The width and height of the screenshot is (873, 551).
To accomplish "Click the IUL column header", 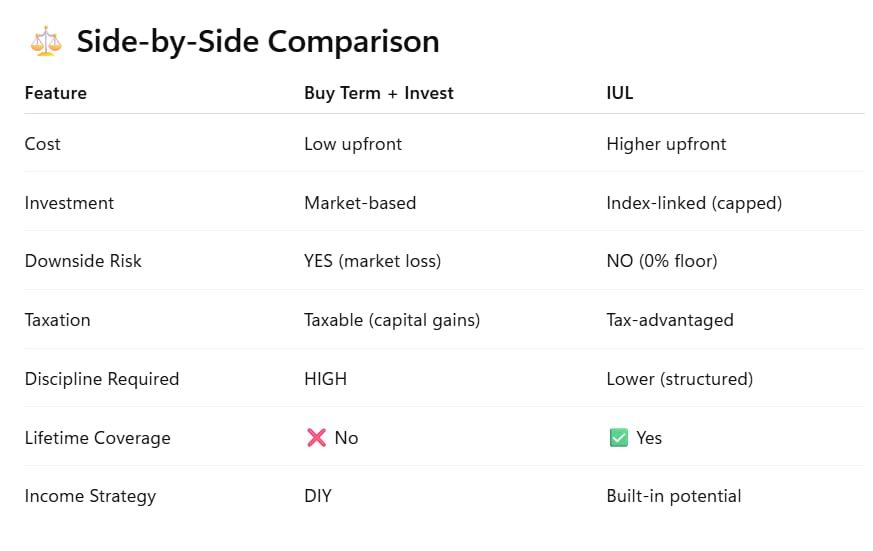I will [x=620, y=93].
